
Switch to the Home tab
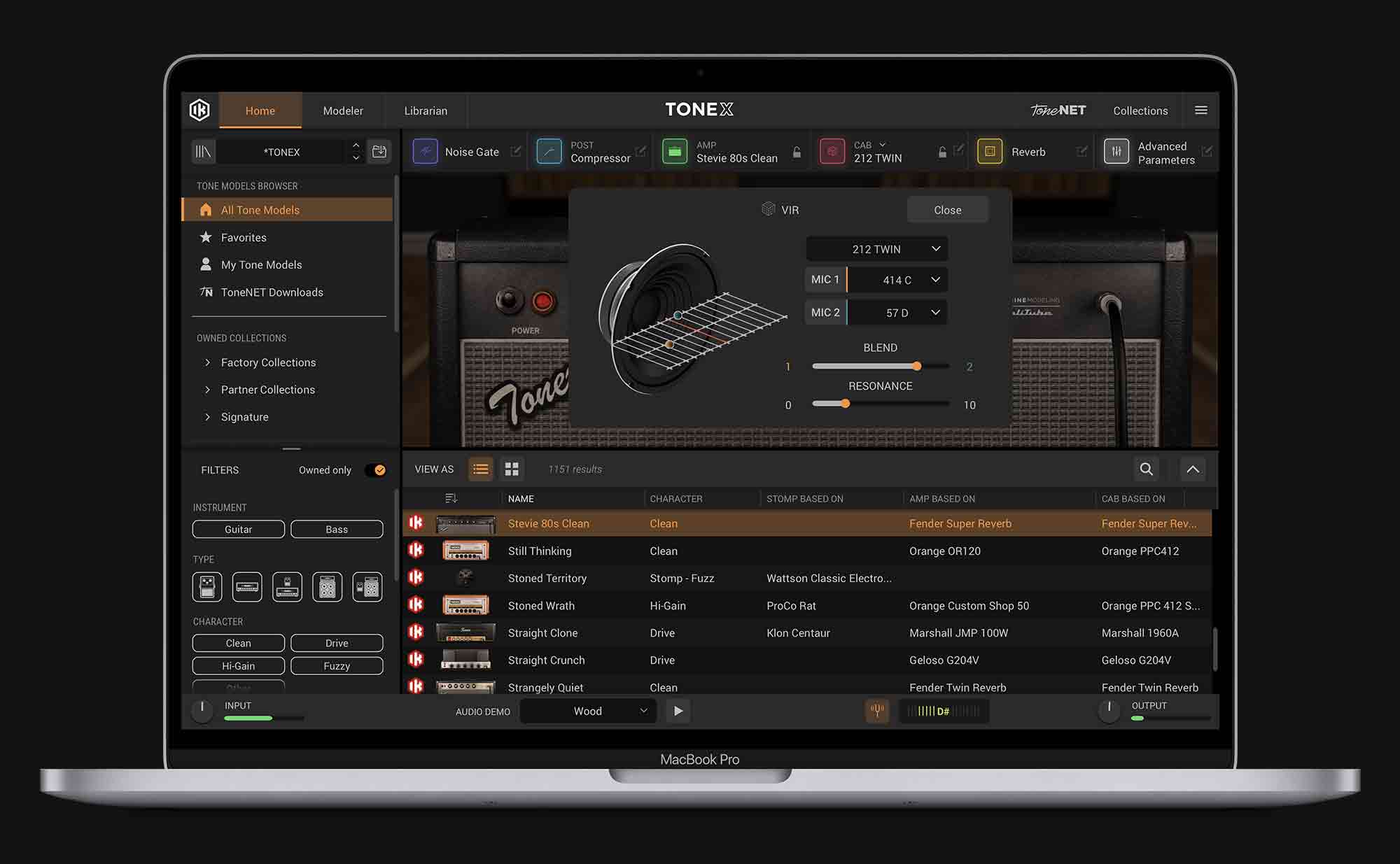[260, 111]
